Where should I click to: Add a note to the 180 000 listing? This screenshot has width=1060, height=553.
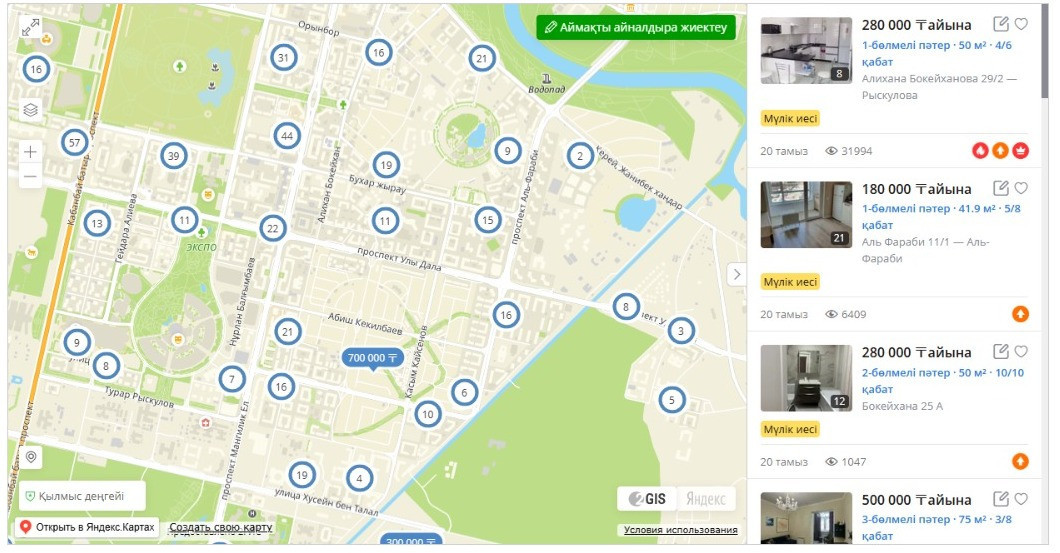tap(1001, 188)
